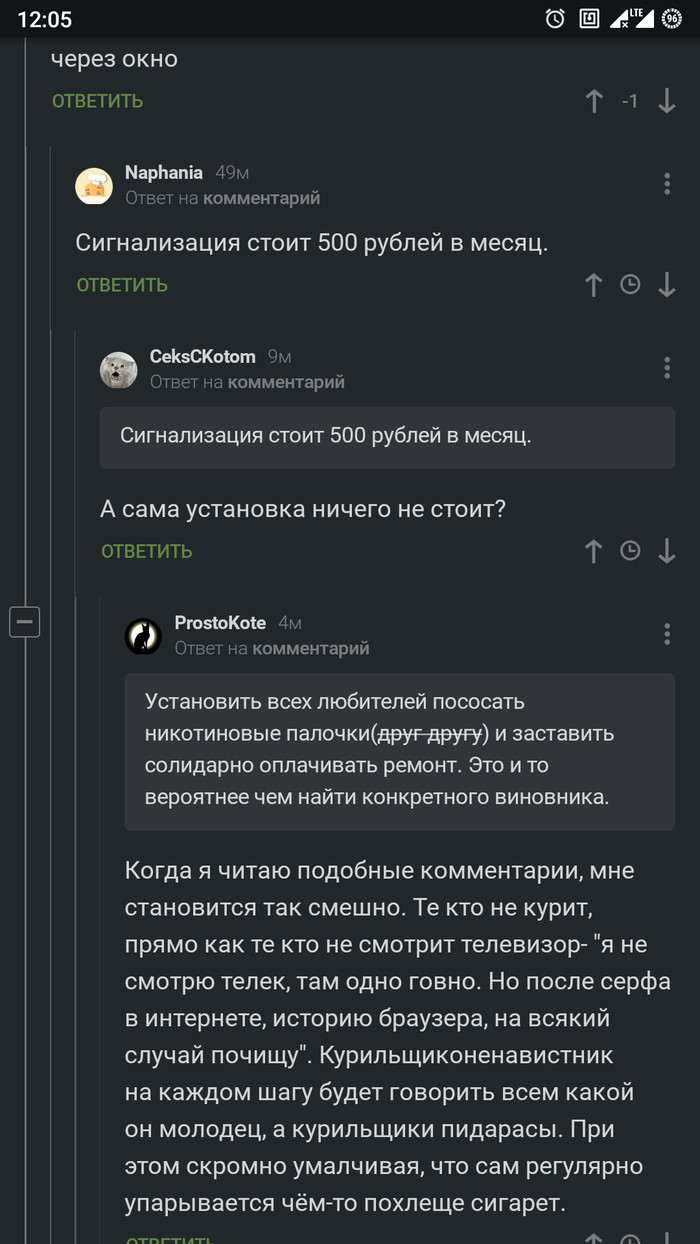
Task: Reply to the "через окно" comment
Action: click(x=98, y=101)
